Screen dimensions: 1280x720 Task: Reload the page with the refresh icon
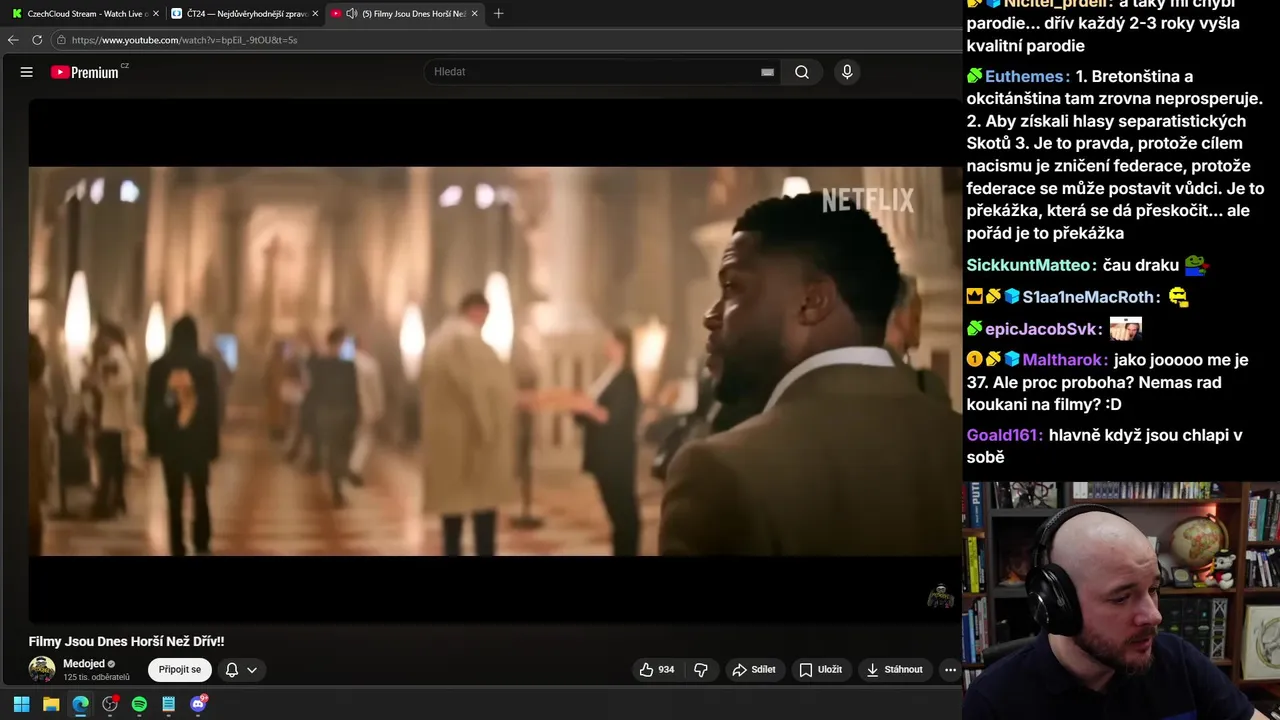point(37,40)
